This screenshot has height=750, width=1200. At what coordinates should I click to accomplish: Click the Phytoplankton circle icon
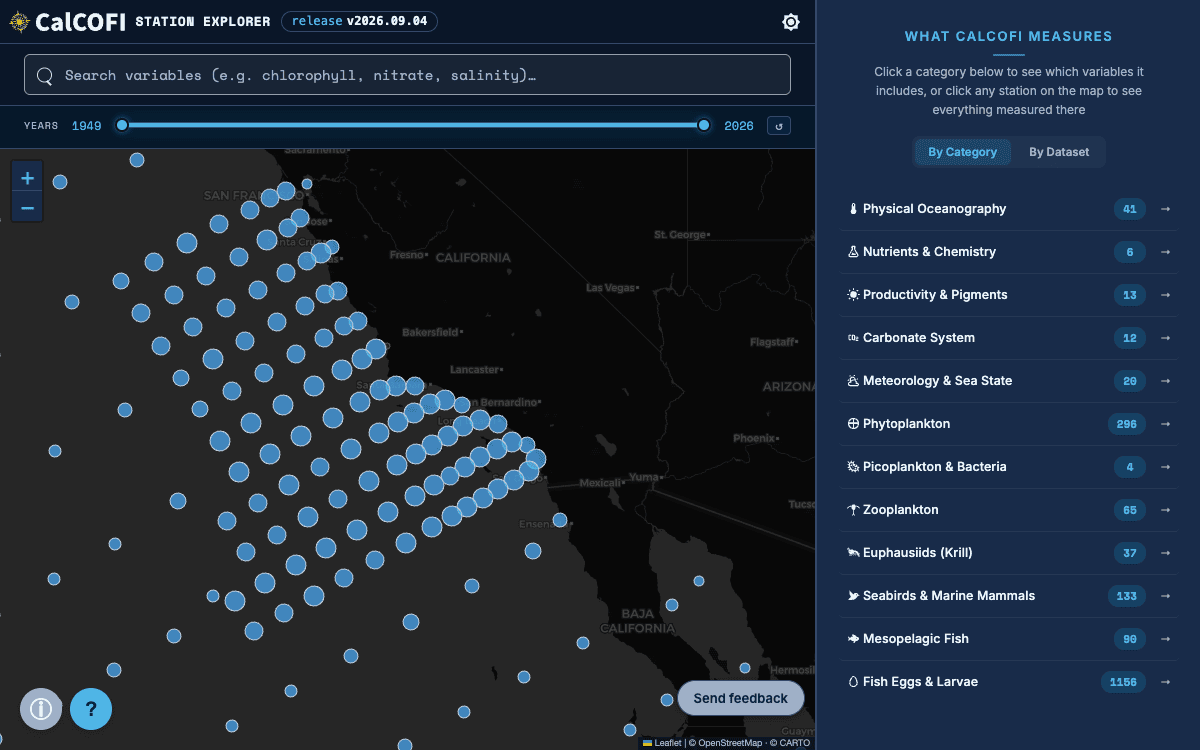coord(853,424)
